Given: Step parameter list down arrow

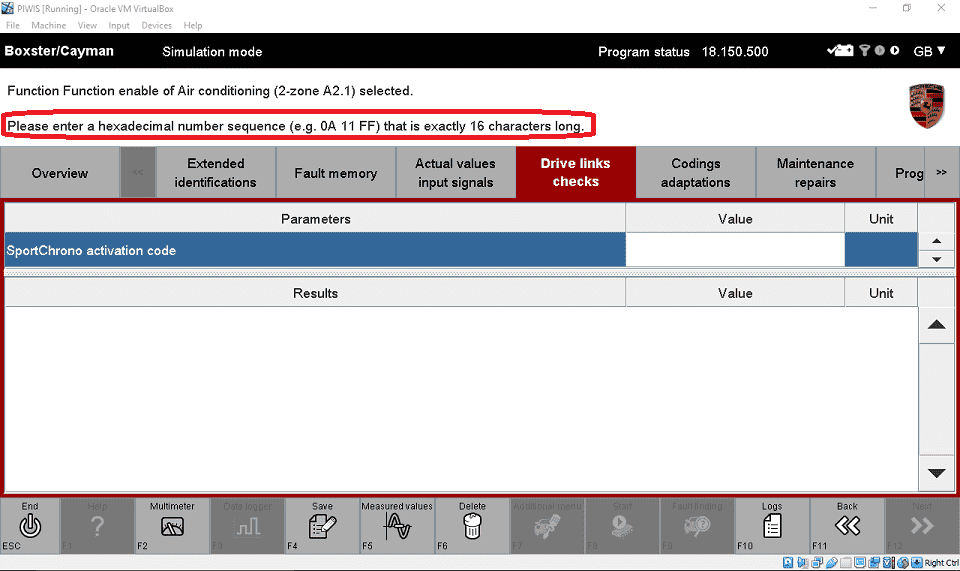Looking at the screenshot, I should click(936, 259).
